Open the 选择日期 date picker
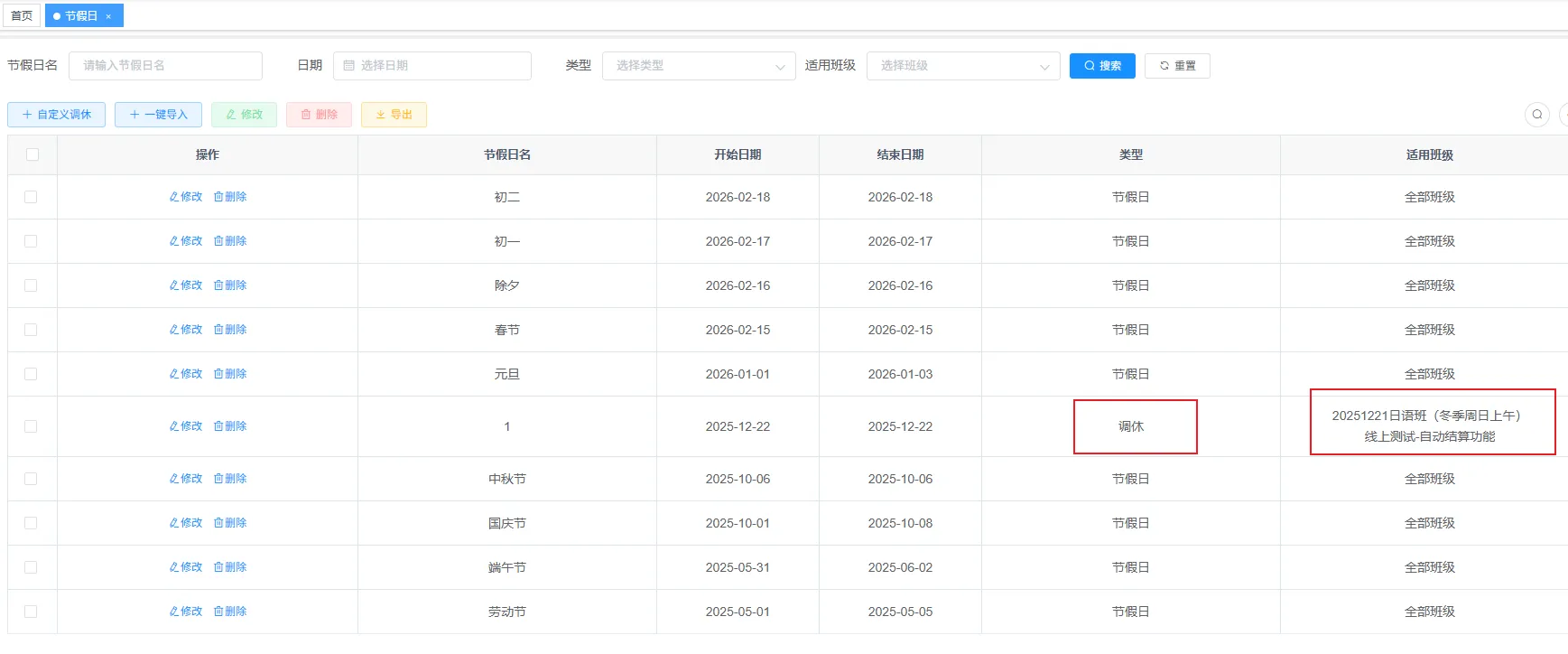Viewport: 1568px width, 654px height. pos(432,65)
